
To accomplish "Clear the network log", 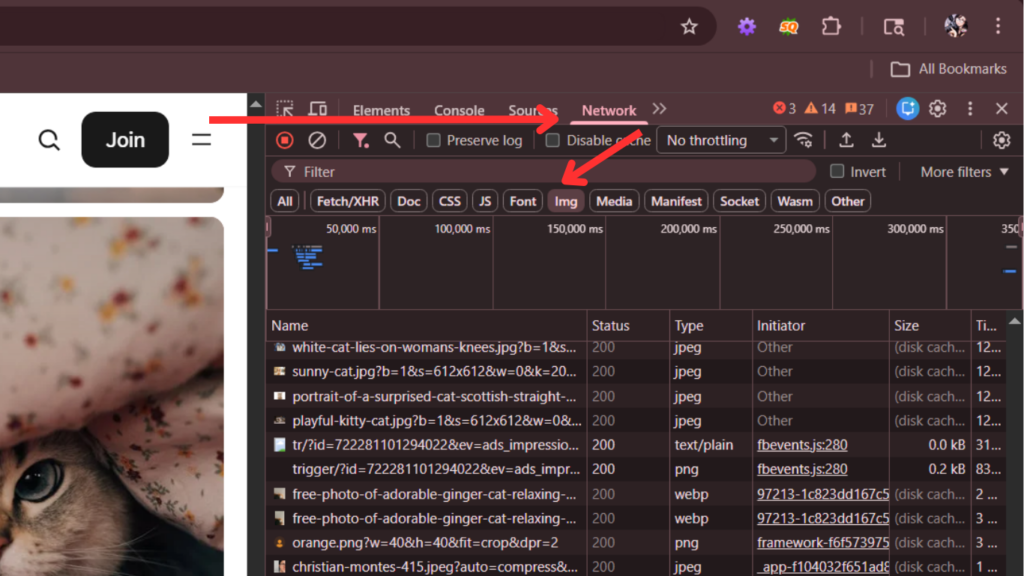I will click(317, 140).
